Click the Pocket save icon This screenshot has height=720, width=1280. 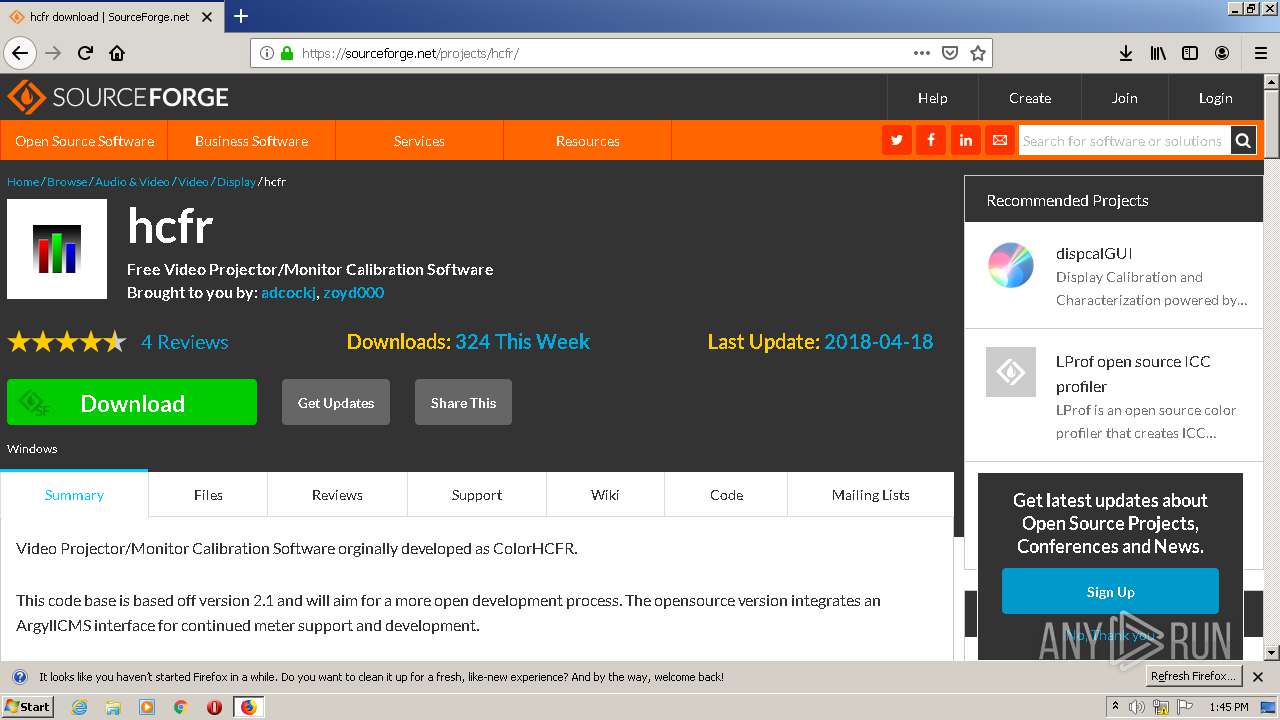(950, 53)
